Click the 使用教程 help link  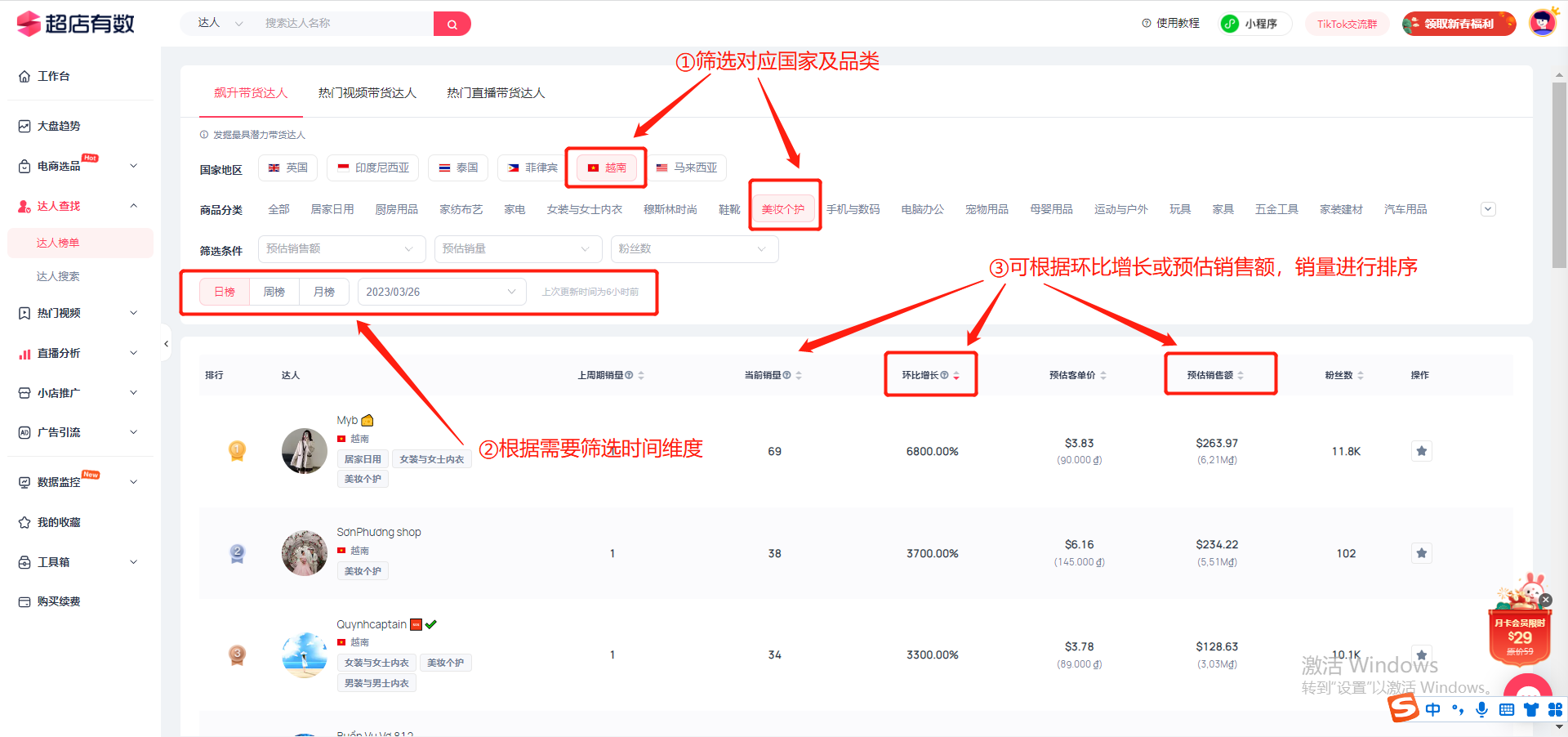1170,24
